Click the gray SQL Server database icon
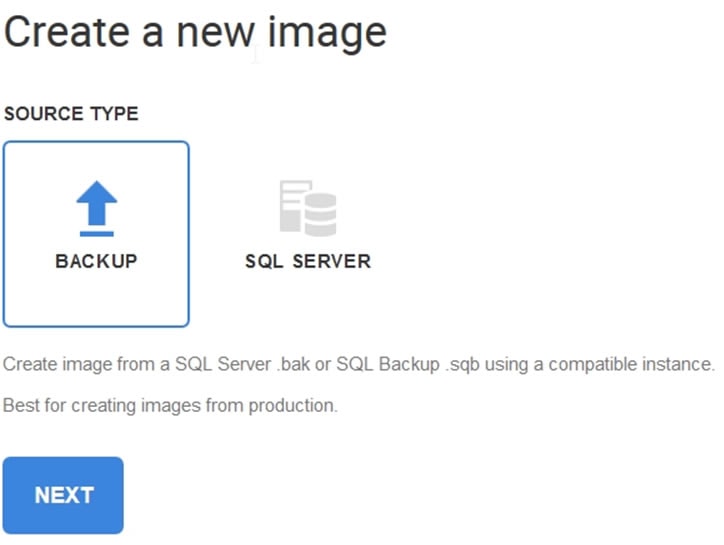This screenshot has width=724, height=545. click(x=307, y=208)
